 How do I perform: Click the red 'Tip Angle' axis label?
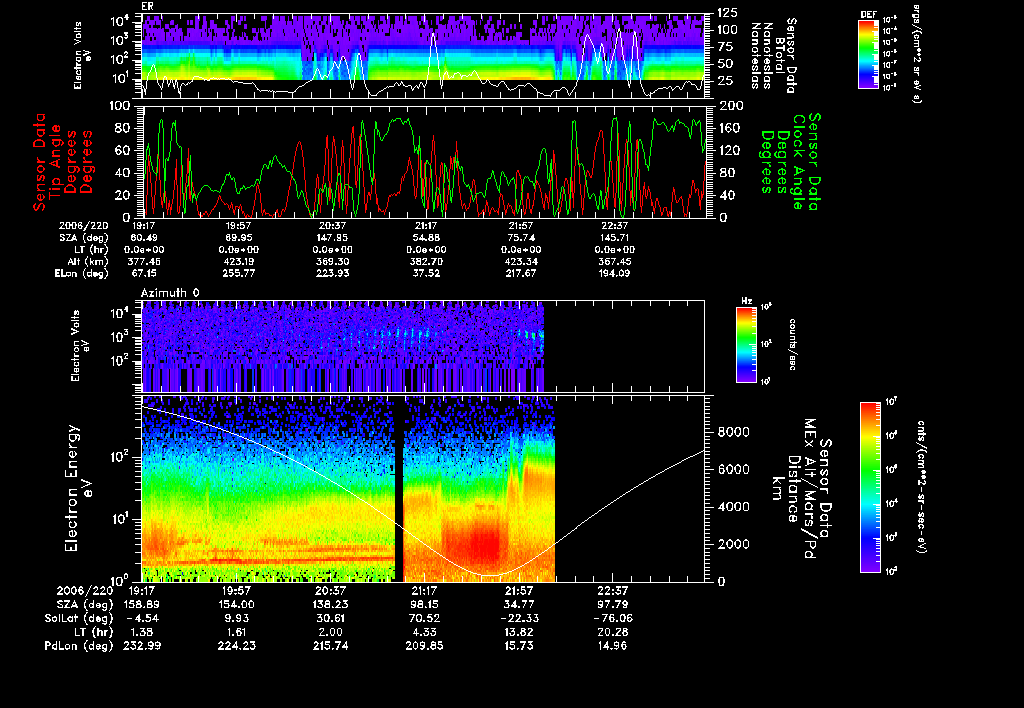pyautogui.click(x=56, y=162)
